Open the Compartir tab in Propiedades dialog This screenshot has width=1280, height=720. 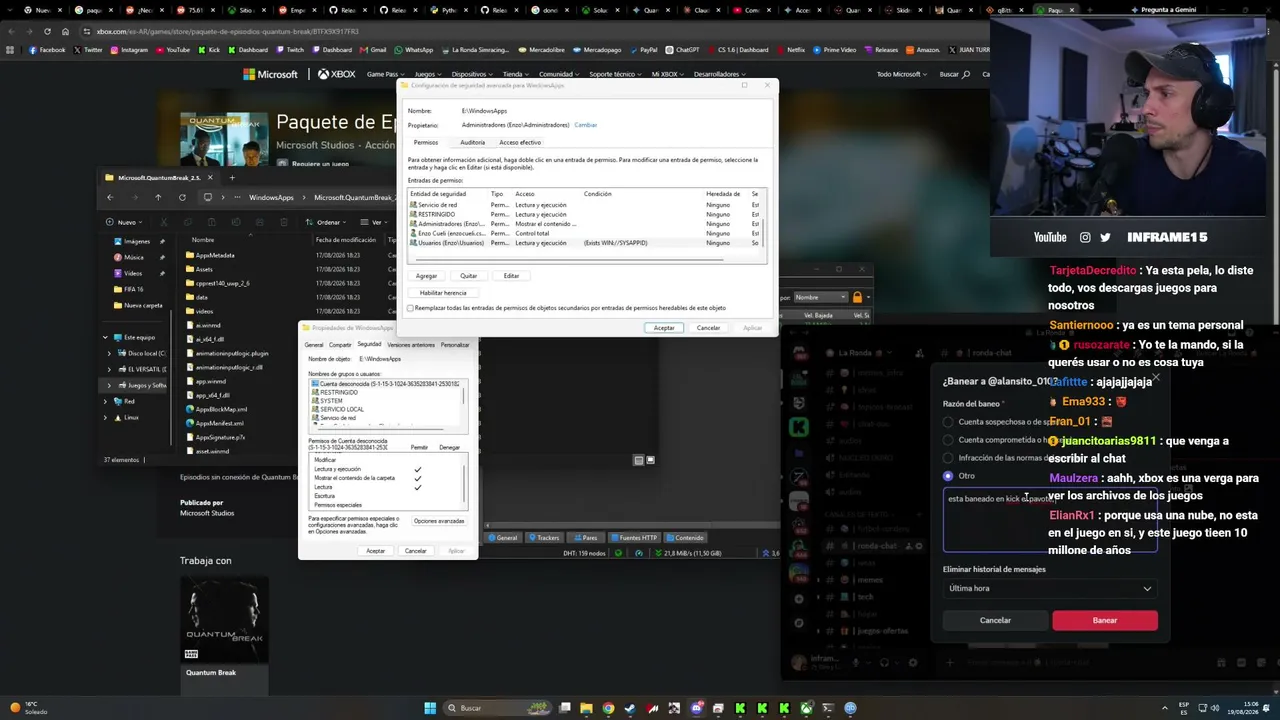coord(340,345)
